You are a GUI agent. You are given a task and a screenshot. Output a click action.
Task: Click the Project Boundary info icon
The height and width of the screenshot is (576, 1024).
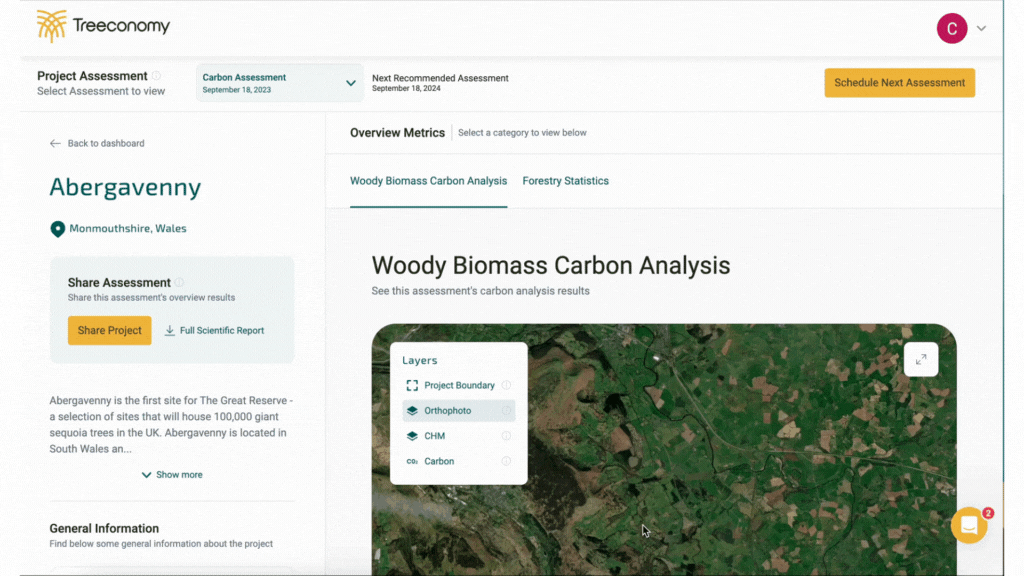pyautogui.click(x=506, y=385)
